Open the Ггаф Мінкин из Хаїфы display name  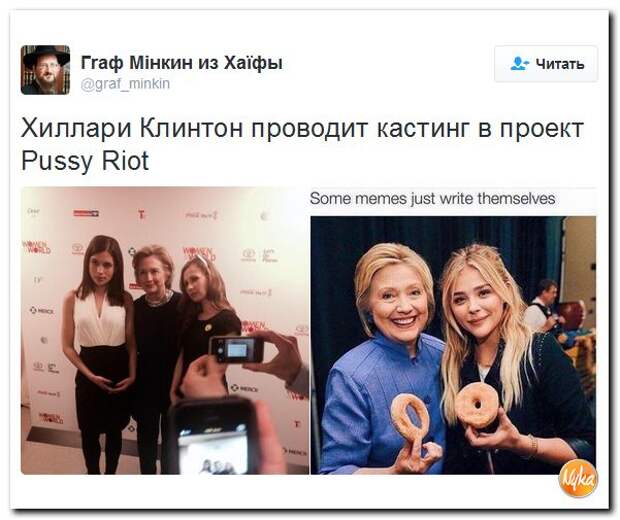tap(182, 62)
